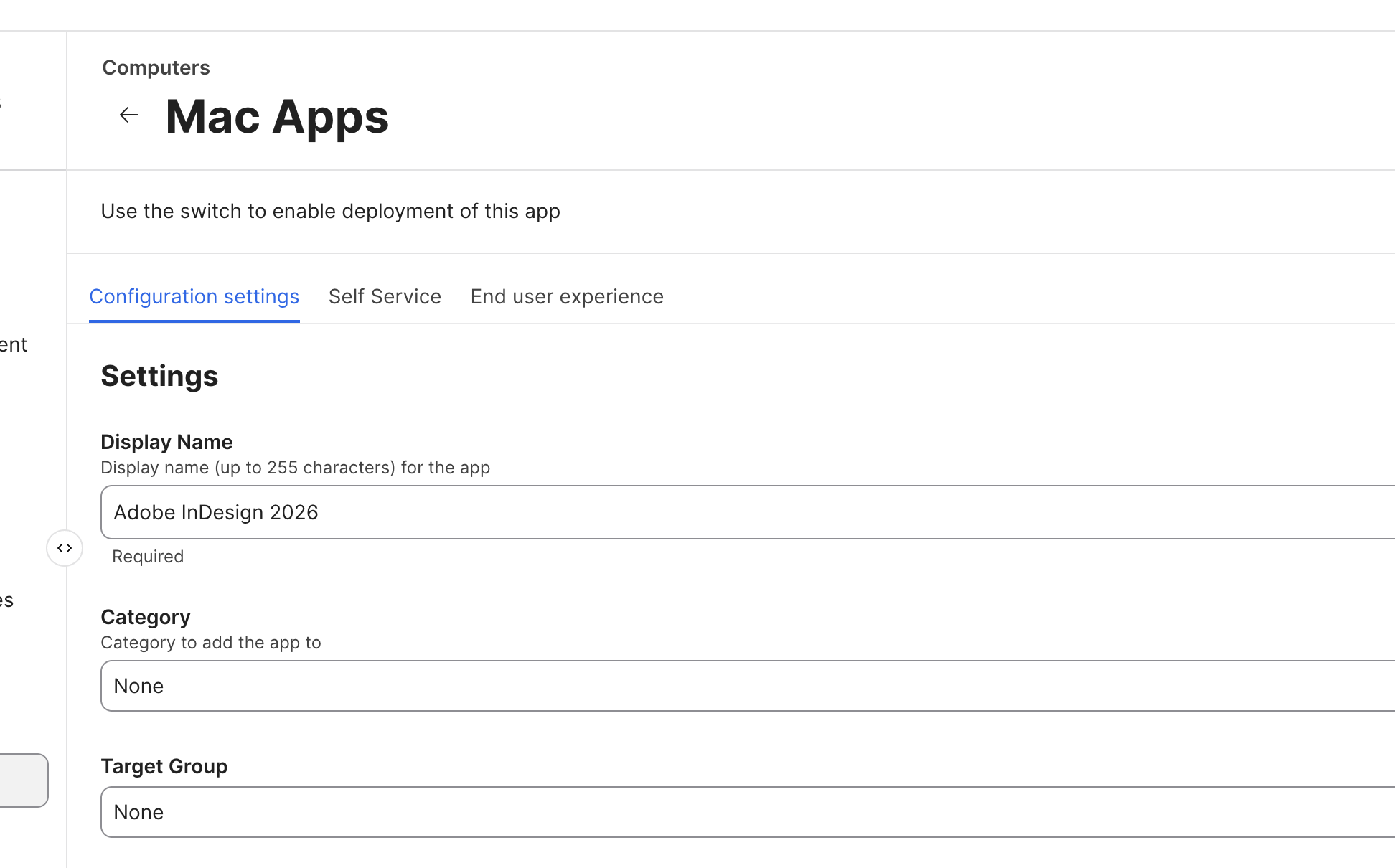Open the End user experience tab

(x=567, y=296)
